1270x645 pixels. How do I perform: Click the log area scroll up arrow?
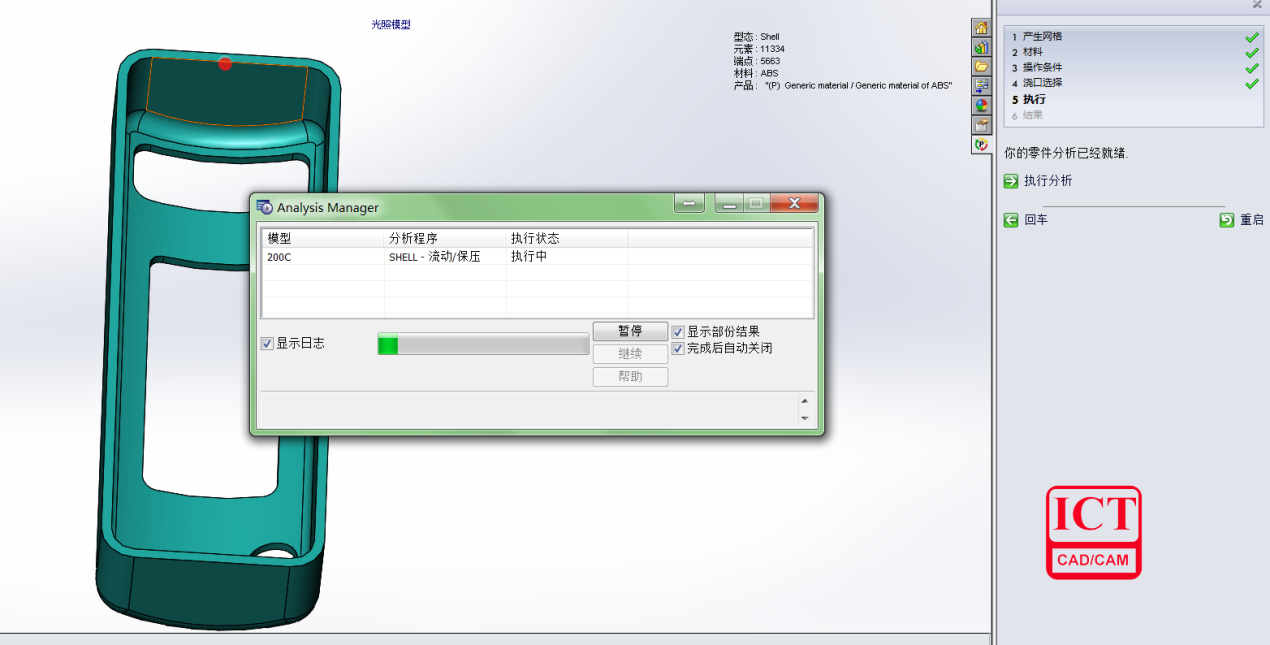click(x=805, y=401)
